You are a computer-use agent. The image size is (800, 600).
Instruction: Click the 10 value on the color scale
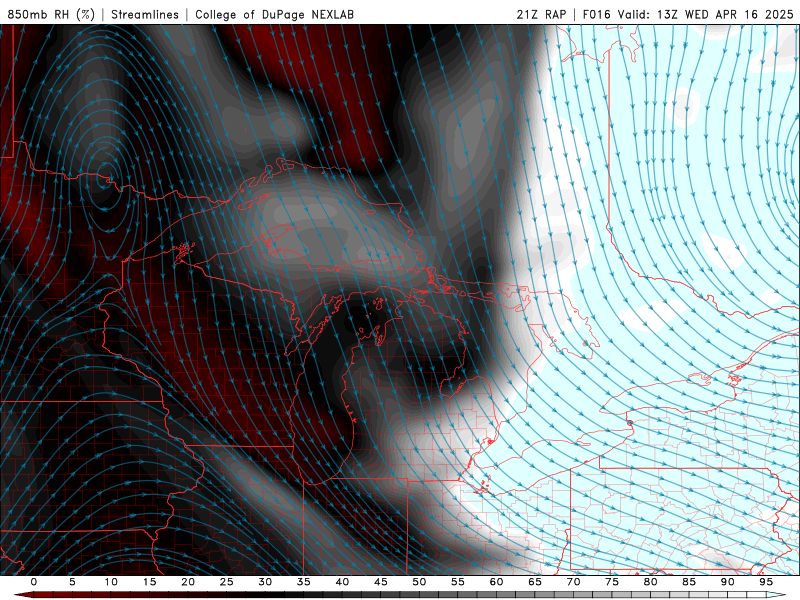(x=111, y=582)
